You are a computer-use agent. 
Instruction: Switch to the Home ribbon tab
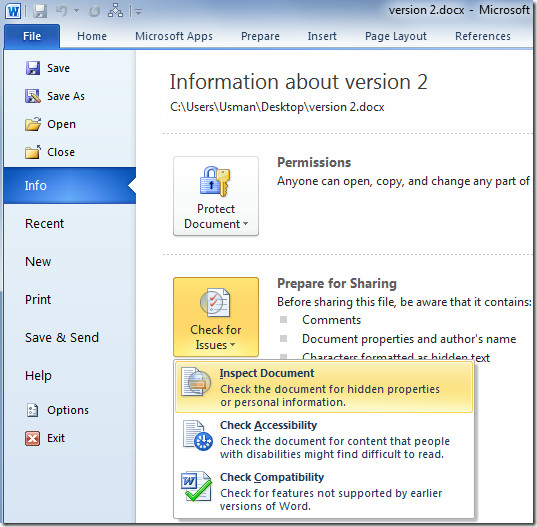(x=92, y=36)
